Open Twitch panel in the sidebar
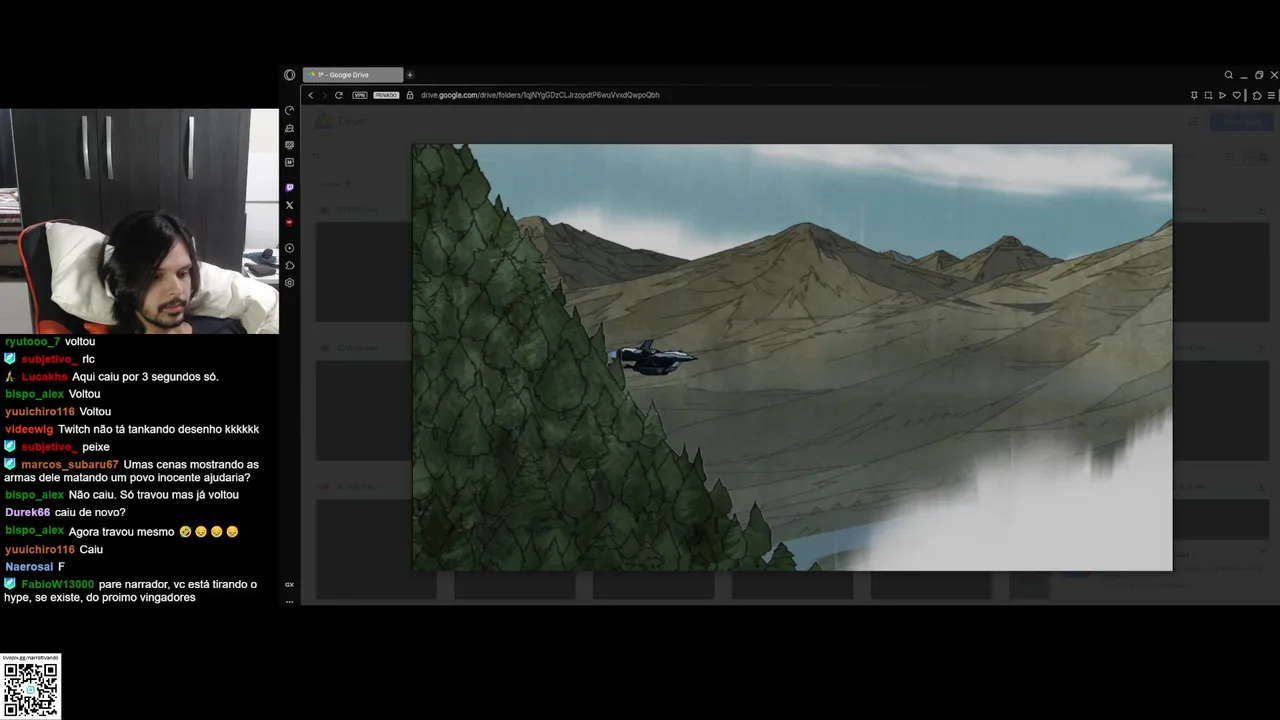The height and width of the screenshot is (720, 1280). [290, 187]
